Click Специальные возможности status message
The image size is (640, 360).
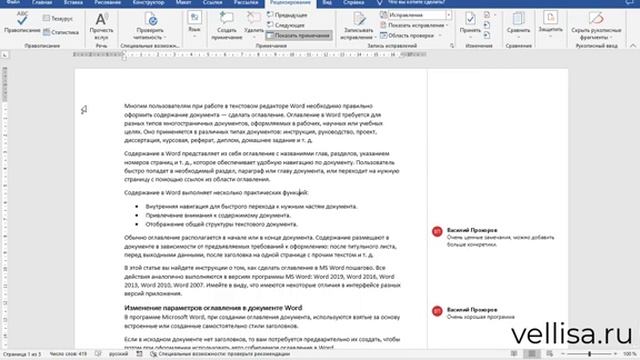220,354
